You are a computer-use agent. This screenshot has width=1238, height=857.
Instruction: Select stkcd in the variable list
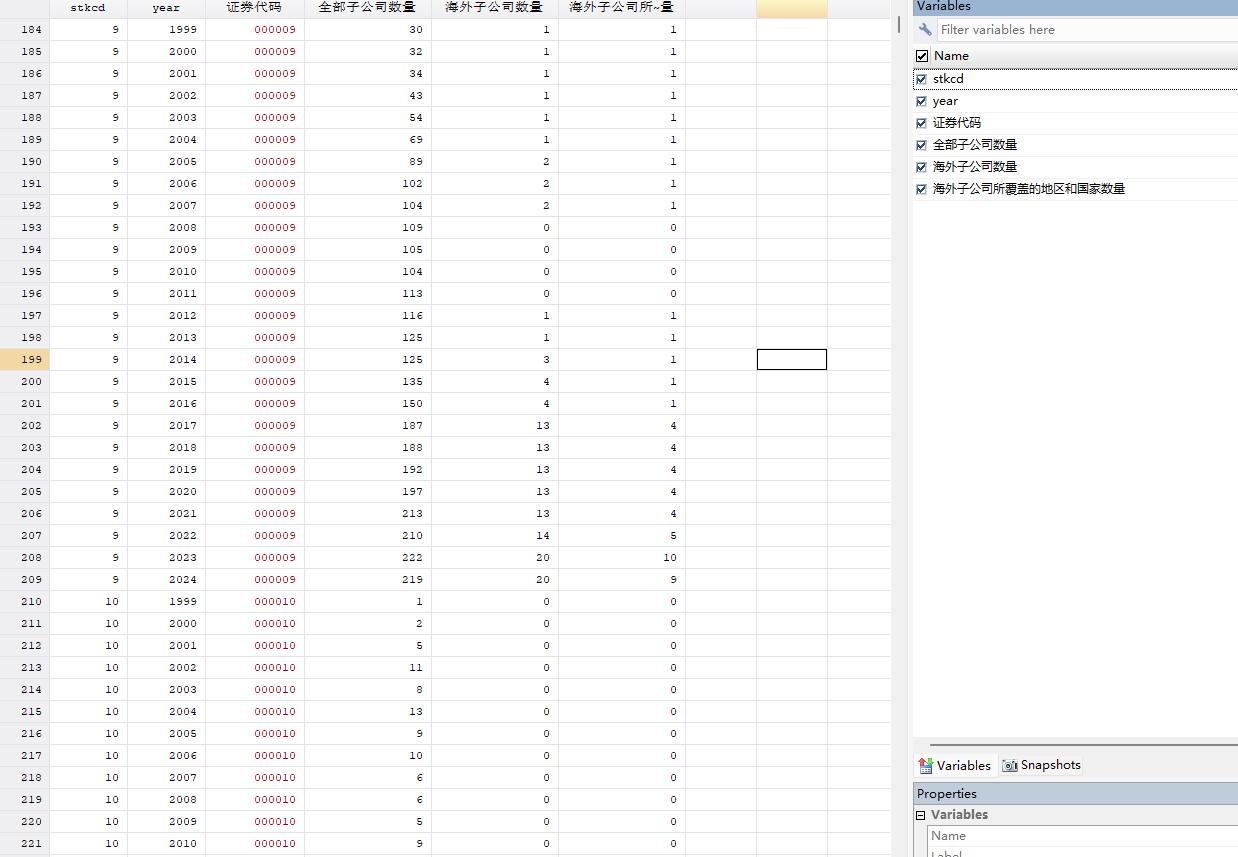(x=948, y=79)
